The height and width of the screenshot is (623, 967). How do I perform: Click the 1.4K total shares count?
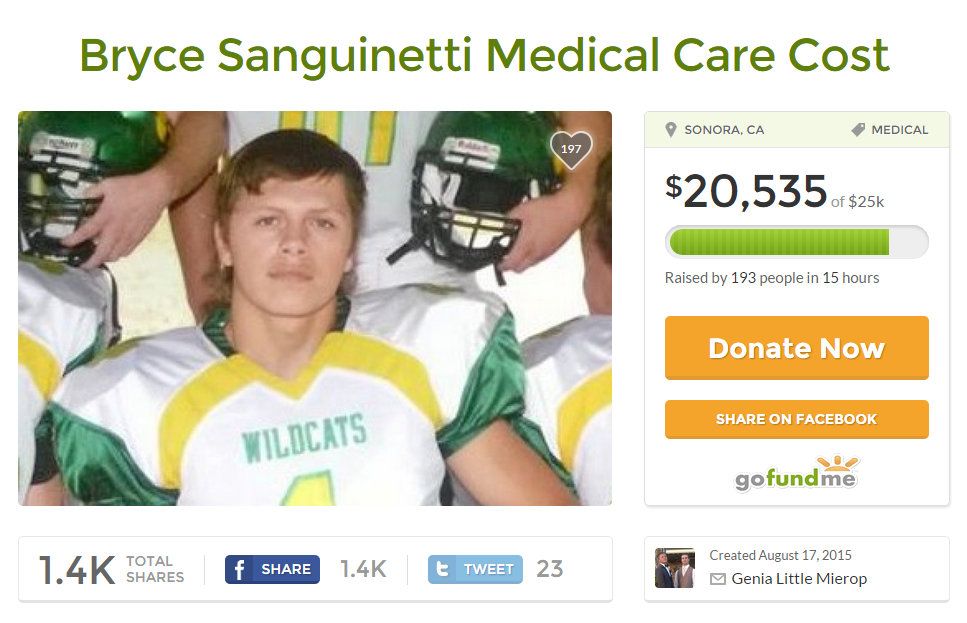[x=77, y=569]
